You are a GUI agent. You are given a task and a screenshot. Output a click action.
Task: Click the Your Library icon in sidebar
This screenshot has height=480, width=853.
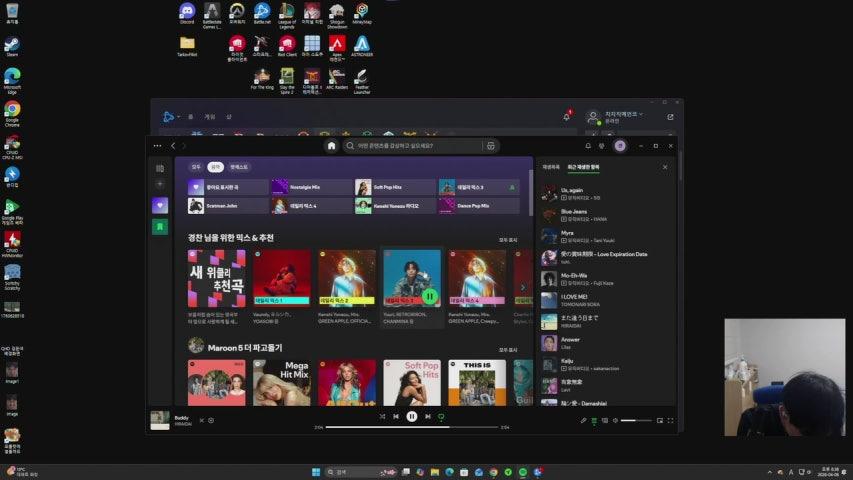point(160,168)
